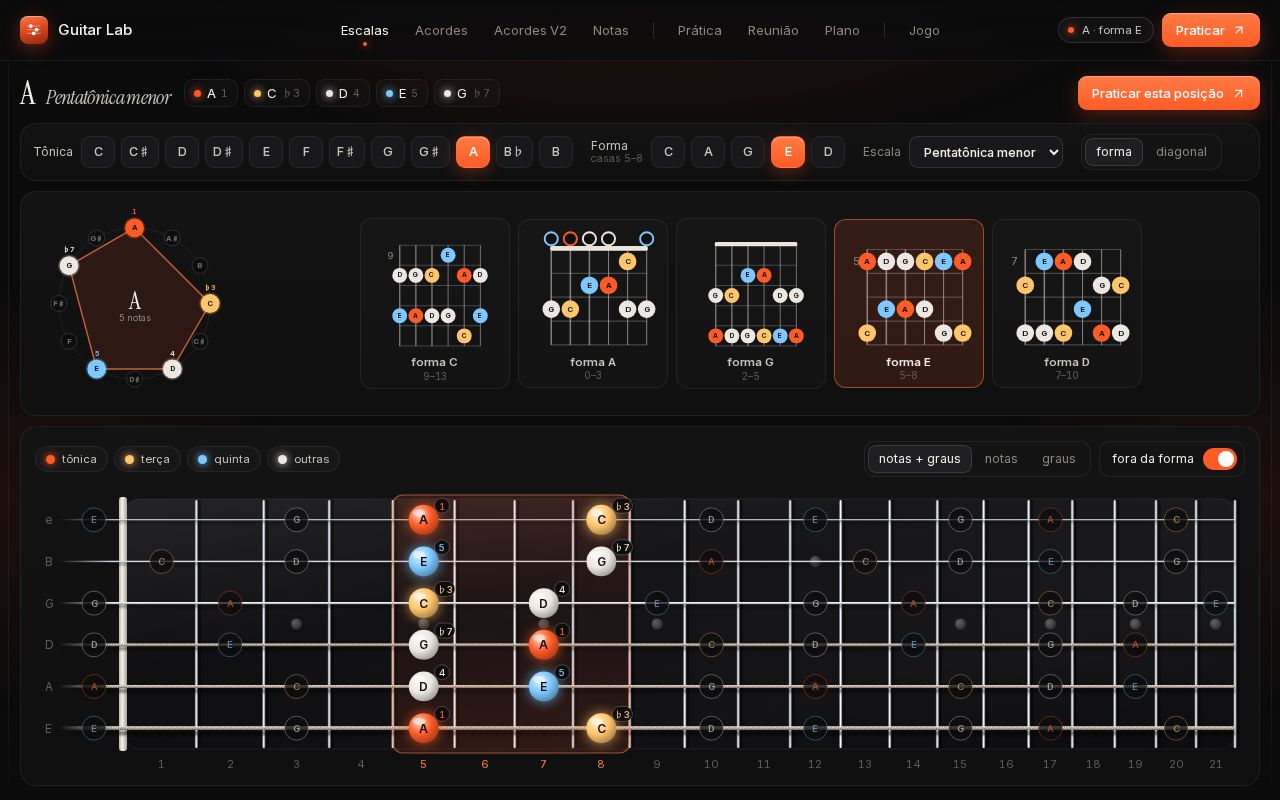
Task: Click G ♭7 note on B string fret 8
Action: 601,561
